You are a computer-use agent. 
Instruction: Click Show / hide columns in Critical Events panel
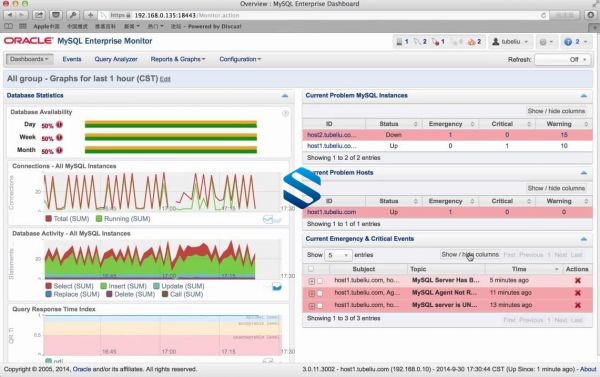click(x=470, y=255)
